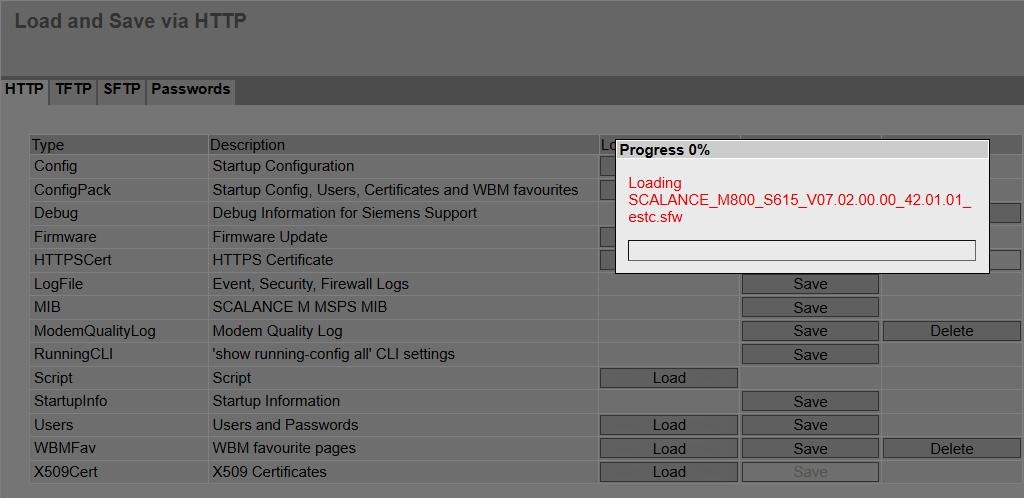The width and height of the screenshot is (1024, 498).
Task: Load WBM favourite pages
Action: click(x=669, y=448)
